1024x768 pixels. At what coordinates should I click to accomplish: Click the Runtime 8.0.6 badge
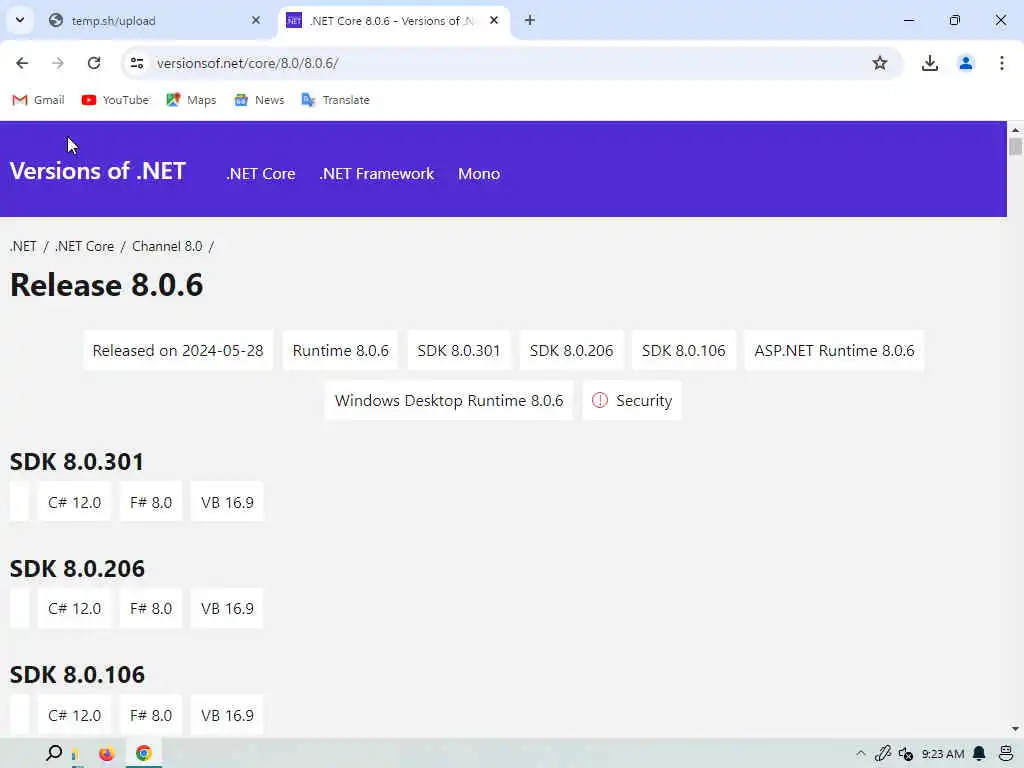[340, 351]
